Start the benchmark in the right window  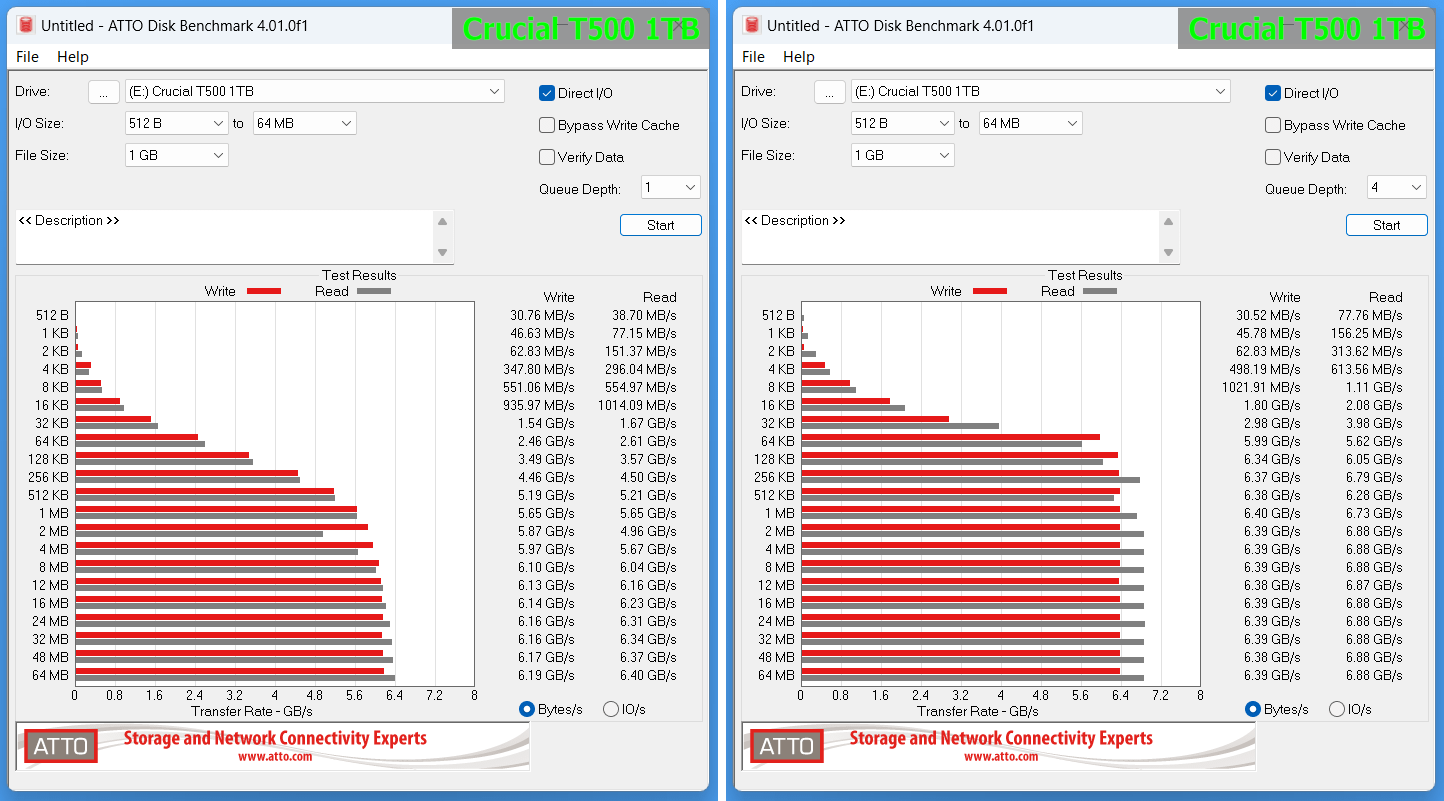click(1387, 225)
